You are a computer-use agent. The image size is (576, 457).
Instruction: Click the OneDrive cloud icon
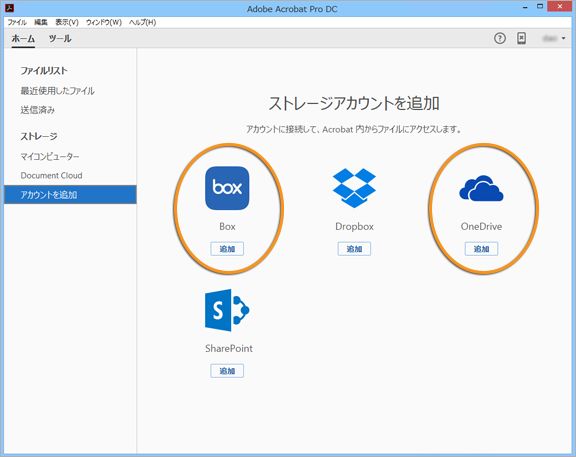[481, 188]
